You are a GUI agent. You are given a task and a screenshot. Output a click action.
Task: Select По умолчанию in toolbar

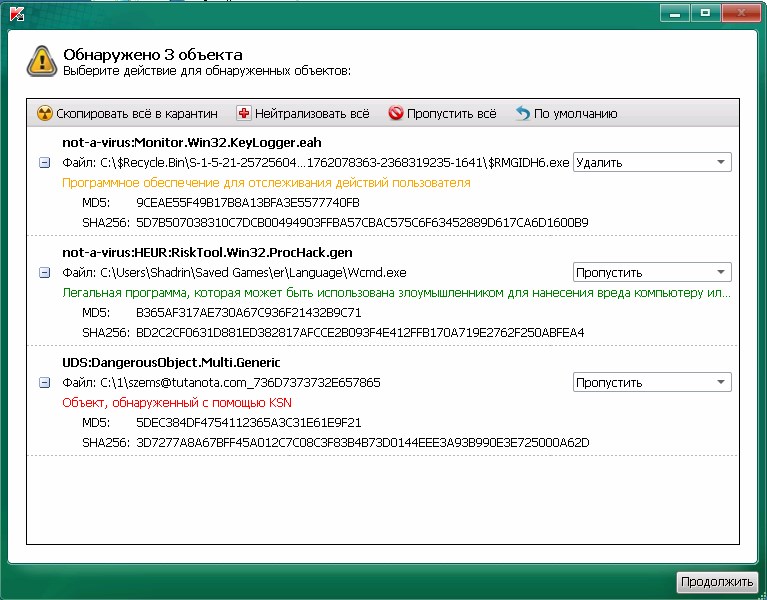[575, 114]
